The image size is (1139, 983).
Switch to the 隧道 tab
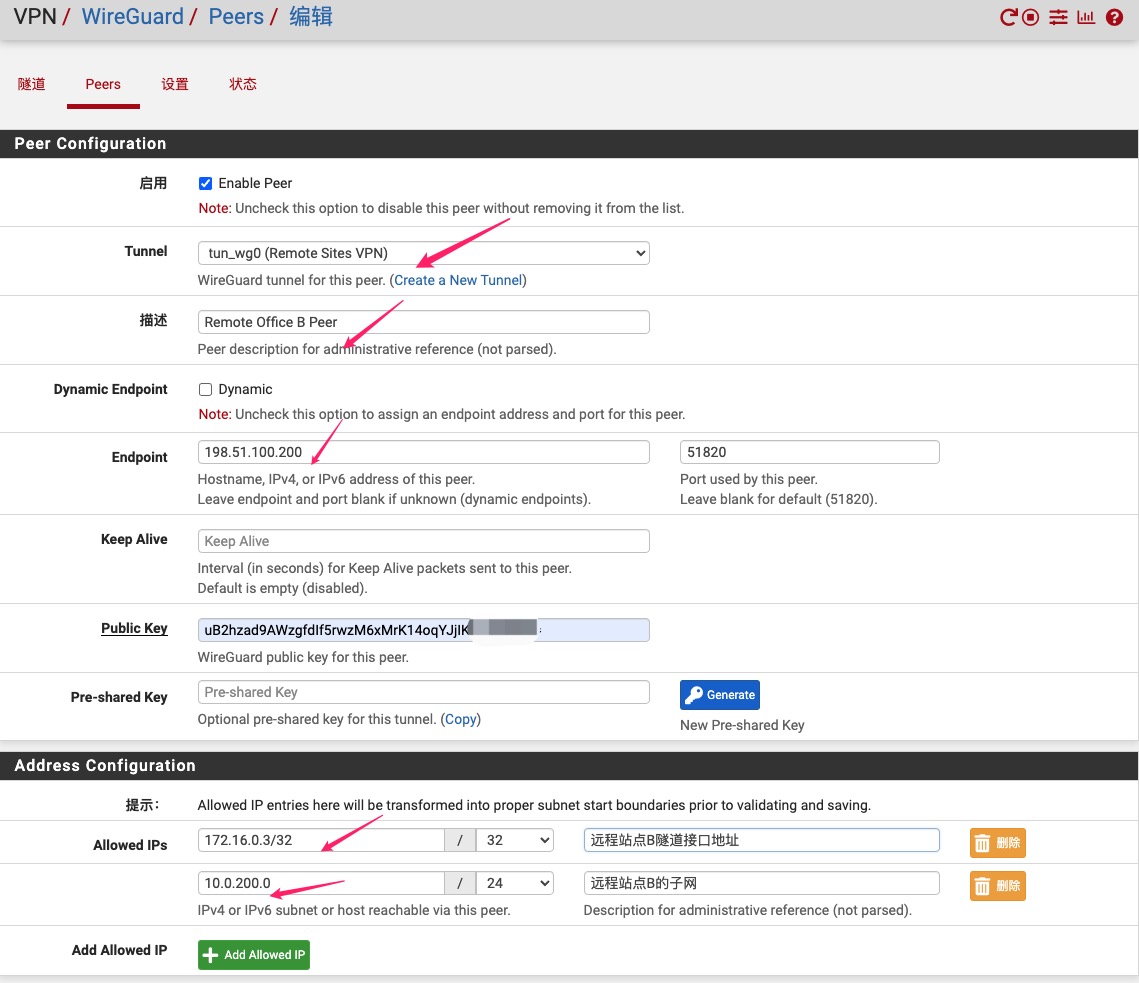tap(32, 84)
